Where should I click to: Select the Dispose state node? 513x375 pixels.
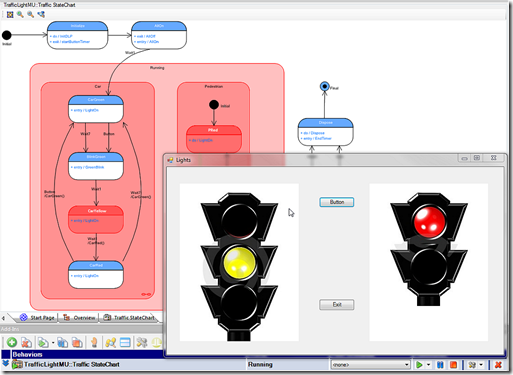pos(325,132)
